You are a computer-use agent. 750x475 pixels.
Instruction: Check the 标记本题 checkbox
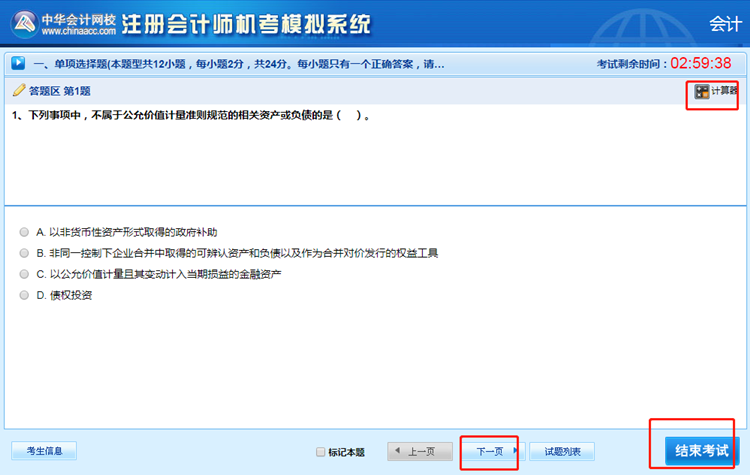click(321, 452)
